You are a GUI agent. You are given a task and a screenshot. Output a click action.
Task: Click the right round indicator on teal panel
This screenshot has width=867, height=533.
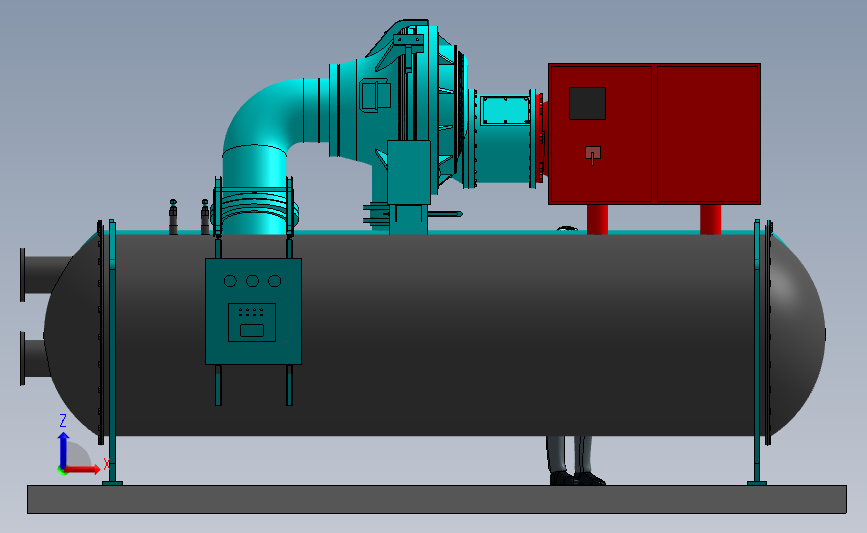(274, 281)
